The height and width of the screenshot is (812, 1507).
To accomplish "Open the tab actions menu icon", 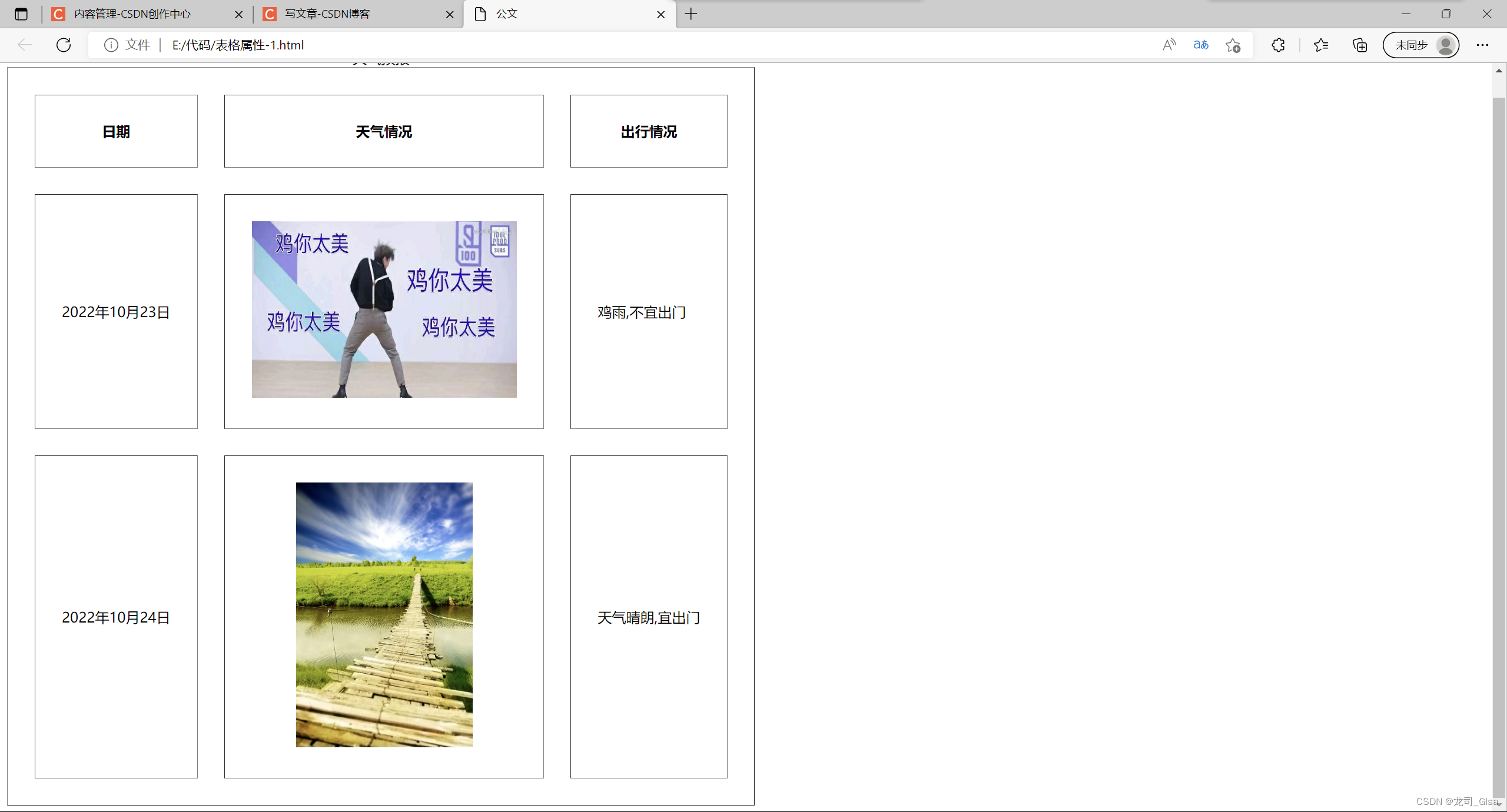I will (21, 14).
